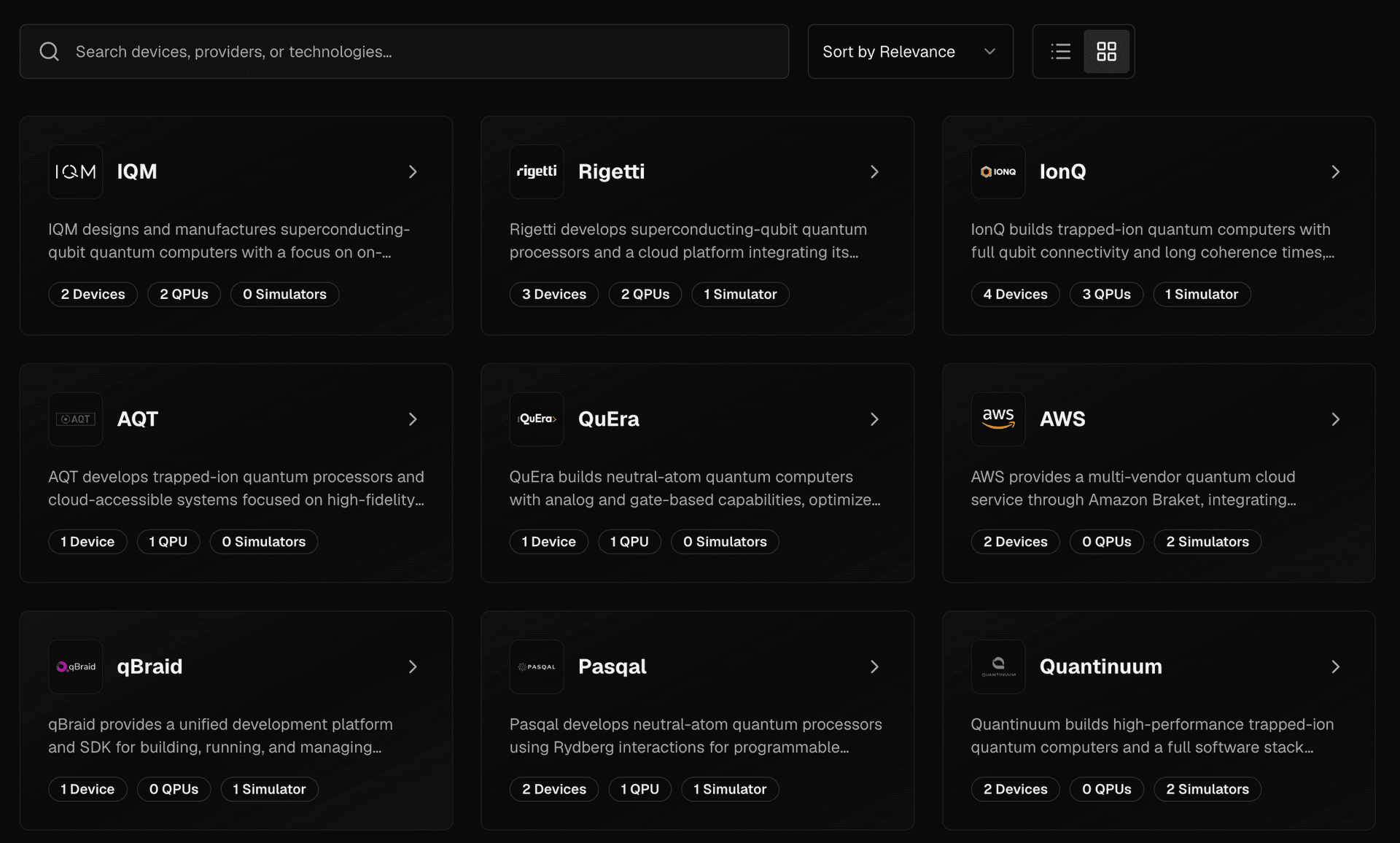
Task: Open the AQT provider title
Action: click(138, 419)
